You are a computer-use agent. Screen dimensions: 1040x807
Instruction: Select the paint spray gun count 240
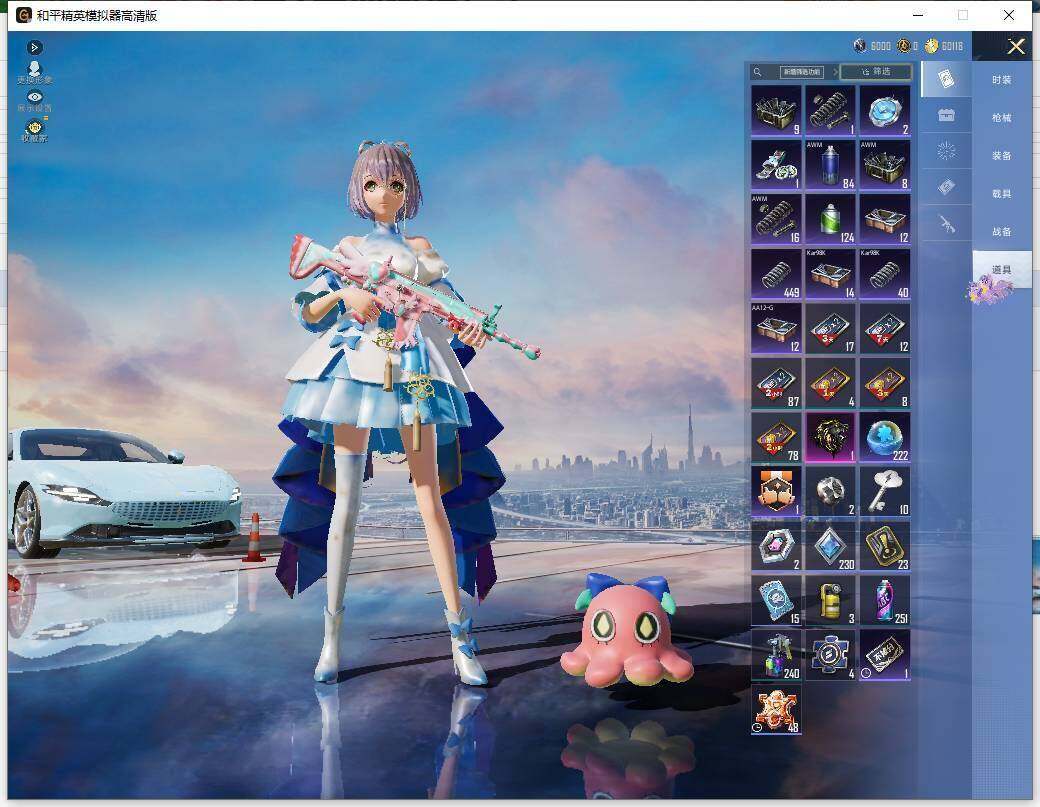tap(776, 655)
